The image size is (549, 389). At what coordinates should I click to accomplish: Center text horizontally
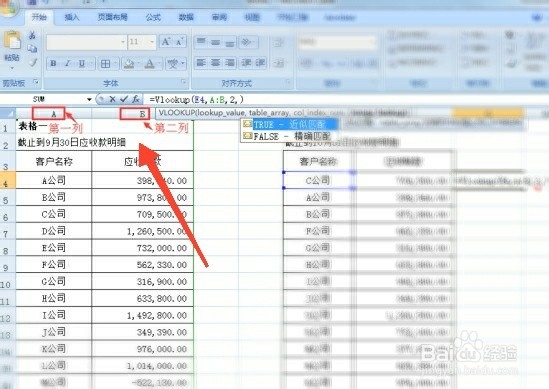point(215,63)
